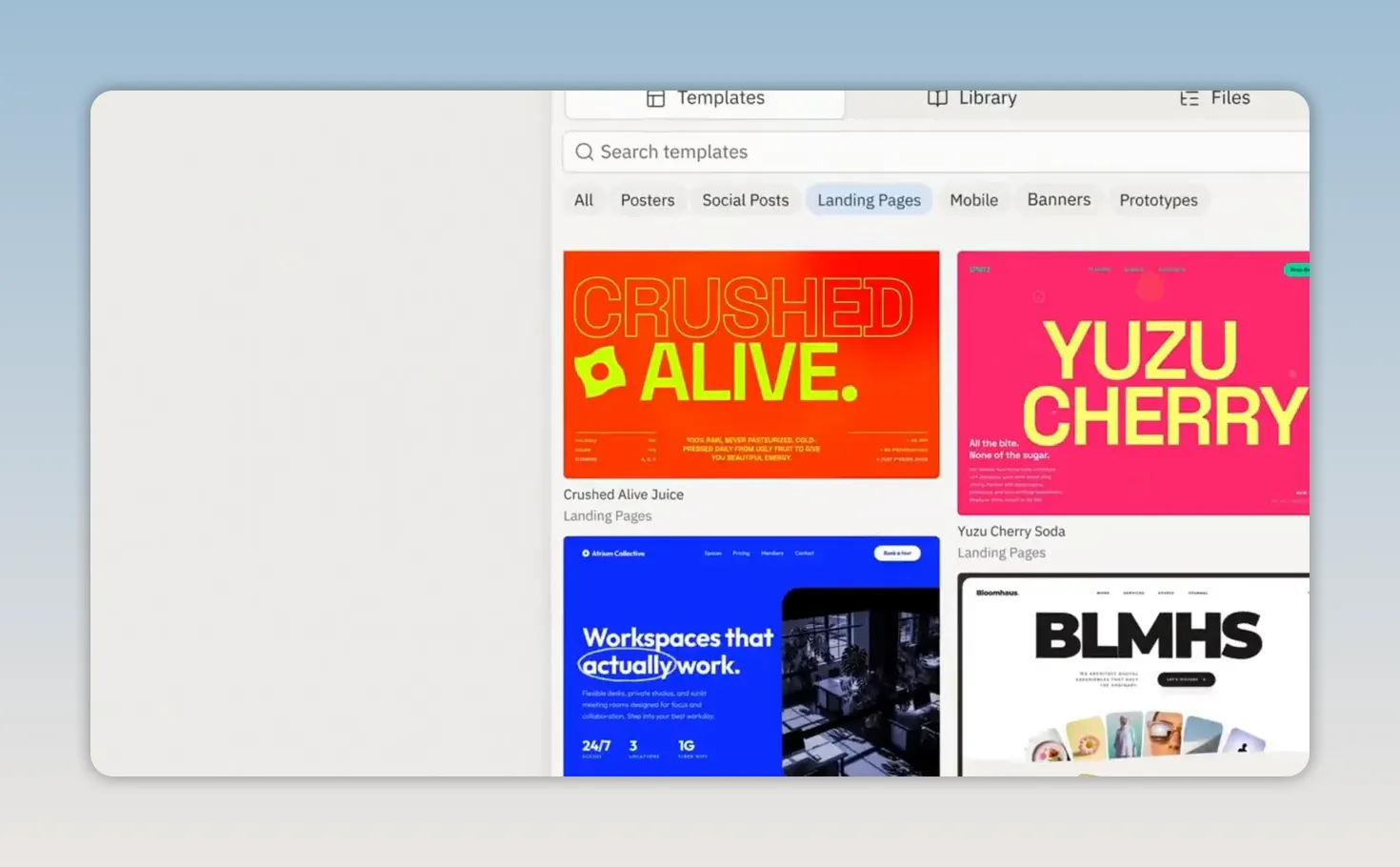Filter templates by All
Viewport: 1400px width, 867px height.
[584, 200]
